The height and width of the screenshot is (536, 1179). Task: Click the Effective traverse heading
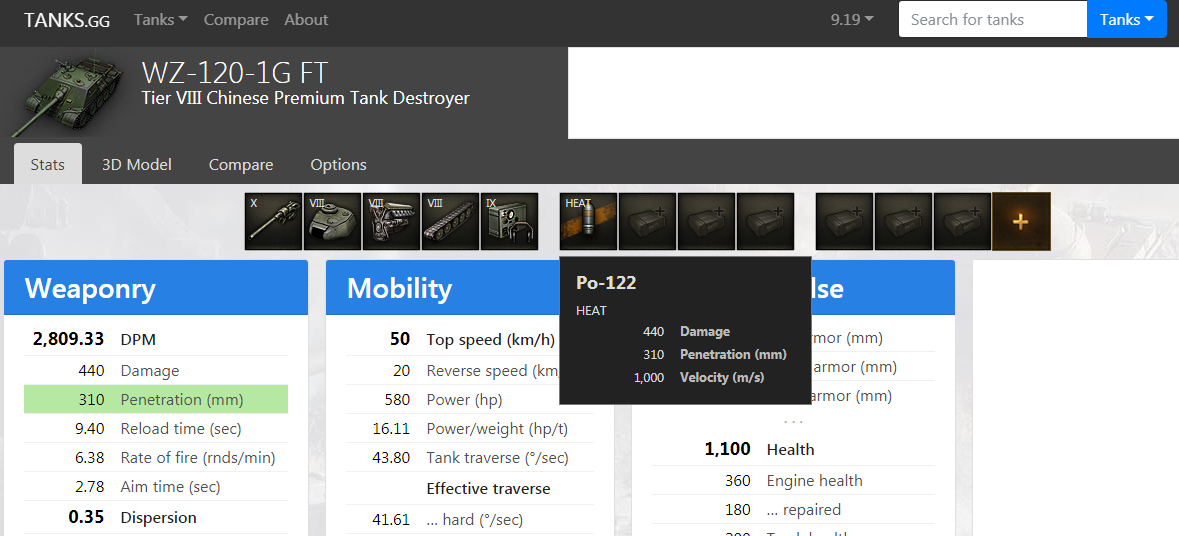pos(488,489)
